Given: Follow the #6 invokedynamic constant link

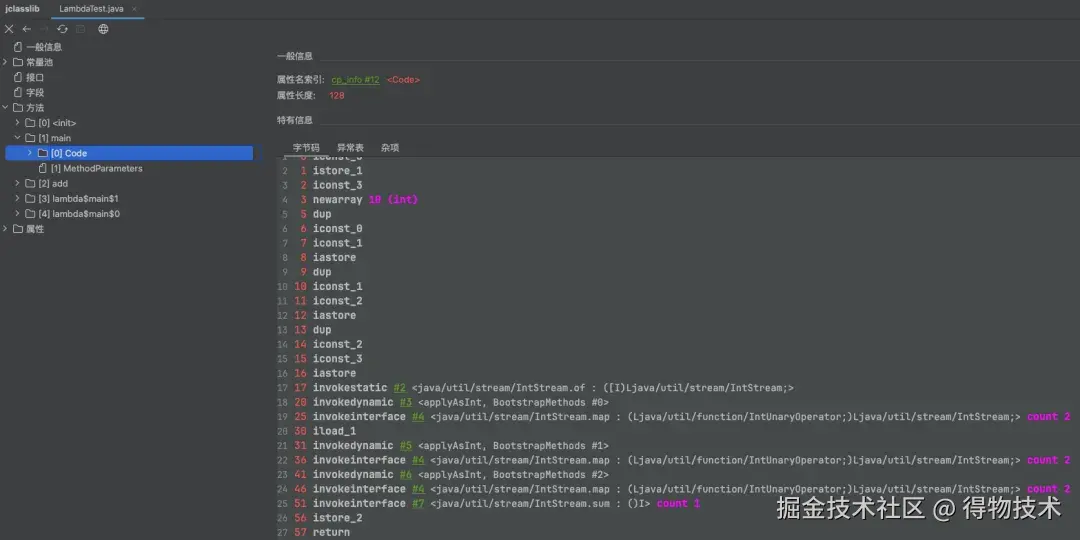Looking at the screenshot, I should [x=406, y=475].
